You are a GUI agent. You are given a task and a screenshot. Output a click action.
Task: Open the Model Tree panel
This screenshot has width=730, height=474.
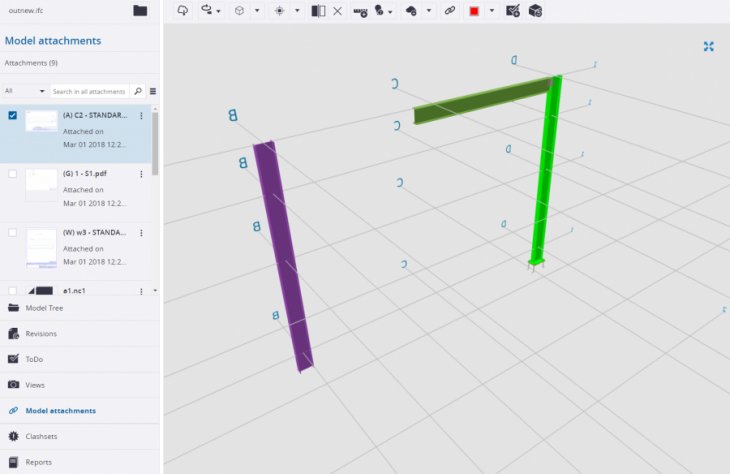[x=44, y=308]
